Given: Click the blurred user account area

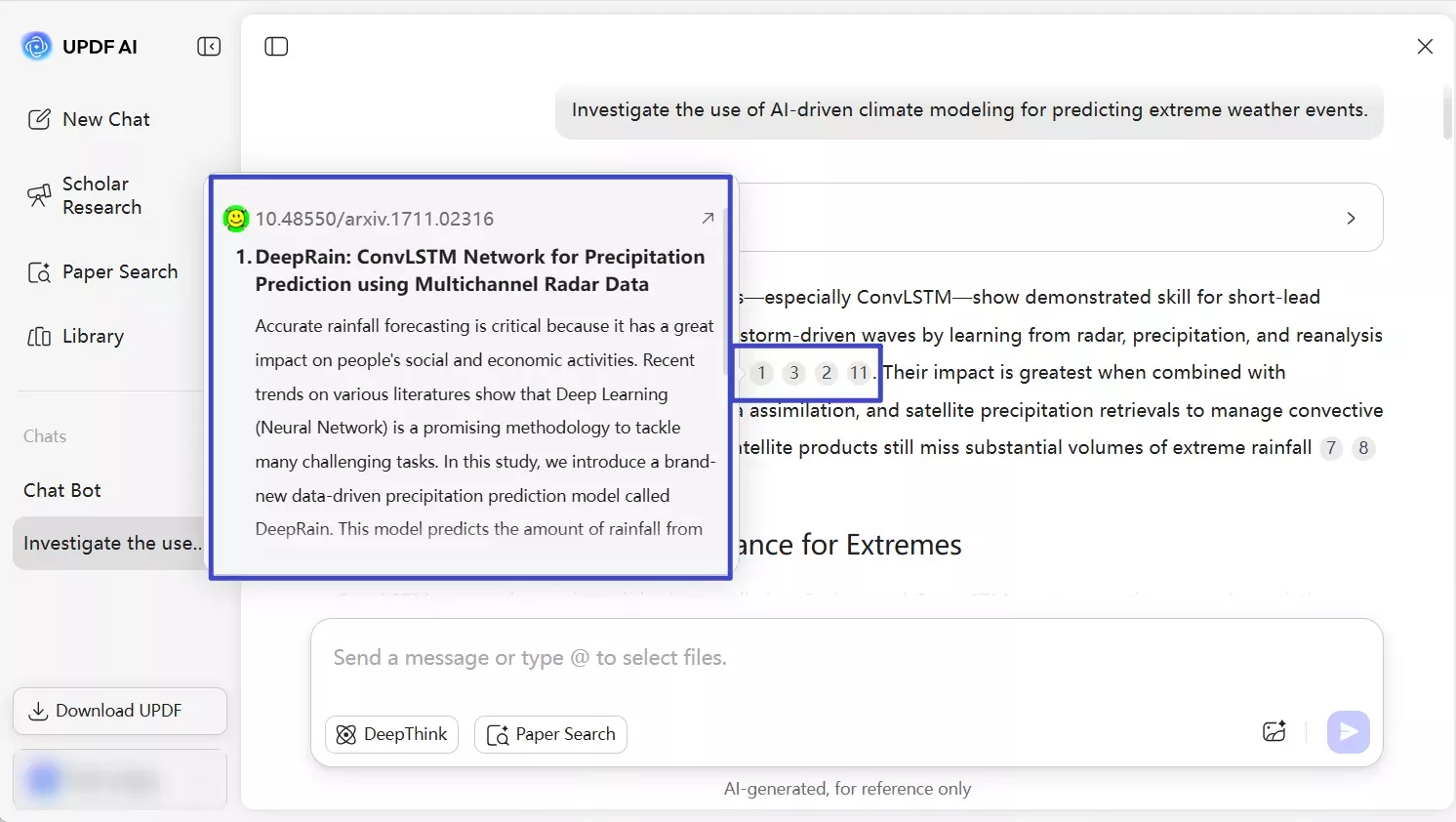Looking at the screenshot, I should click(120, 779).
